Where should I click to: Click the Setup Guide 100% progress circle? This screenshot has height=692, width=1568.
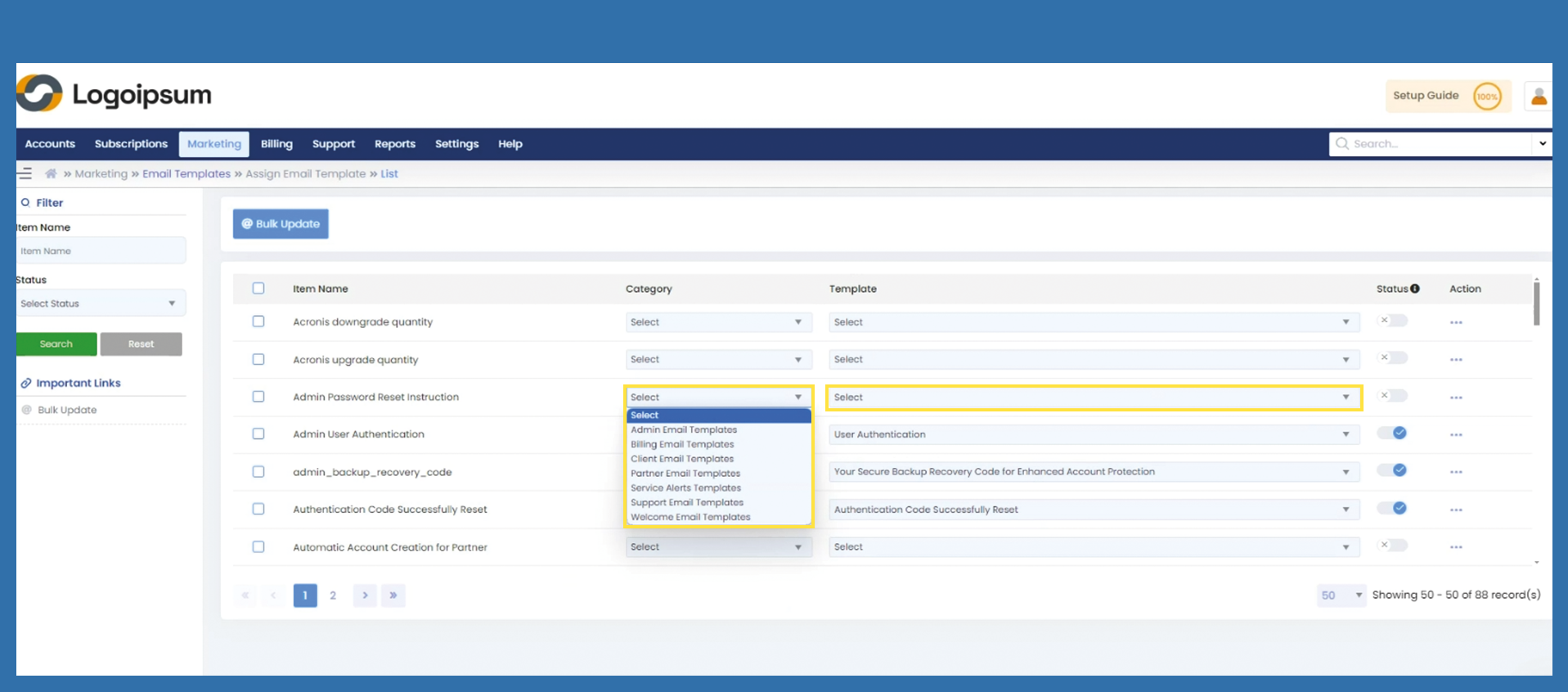click(1487, 97)
